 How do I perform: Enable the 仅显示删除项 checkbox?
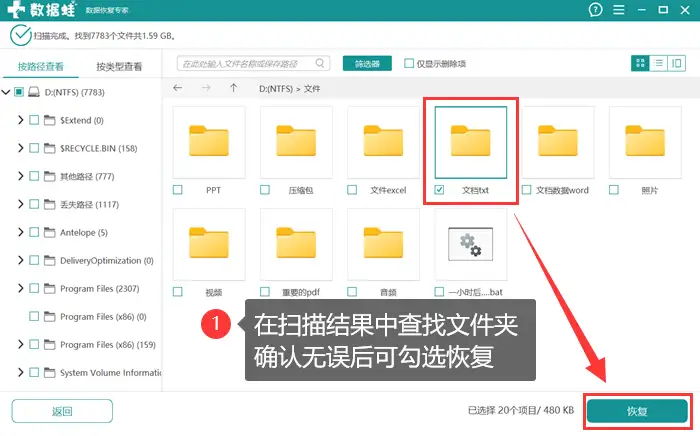point(409,64)
